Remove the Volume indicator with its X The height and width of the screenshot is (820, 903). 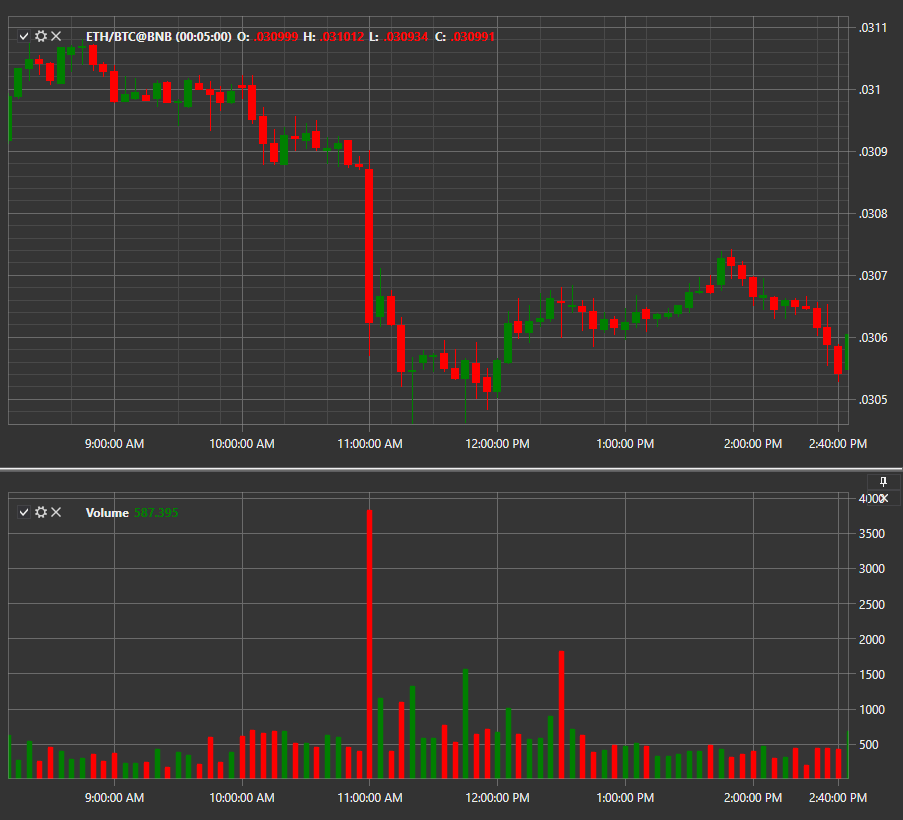tap(56, 512)
